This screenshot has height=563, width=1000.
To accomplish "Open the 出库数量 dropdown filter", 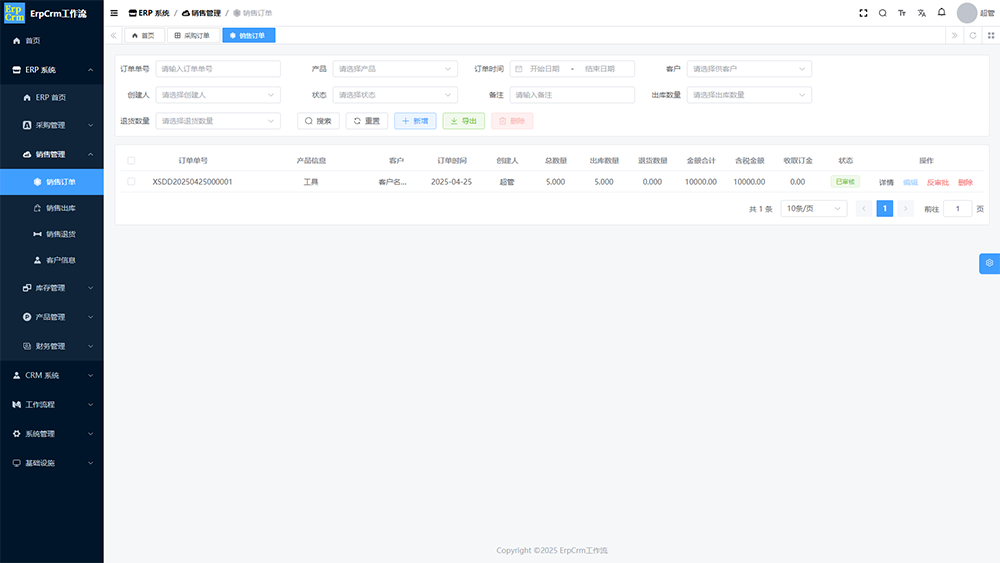I will 749,95.
